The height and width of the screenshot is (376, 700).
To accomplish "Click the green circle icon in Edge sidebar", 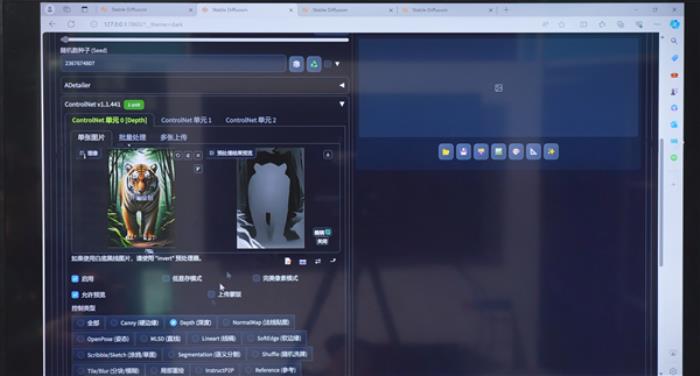I will (674, 158).
